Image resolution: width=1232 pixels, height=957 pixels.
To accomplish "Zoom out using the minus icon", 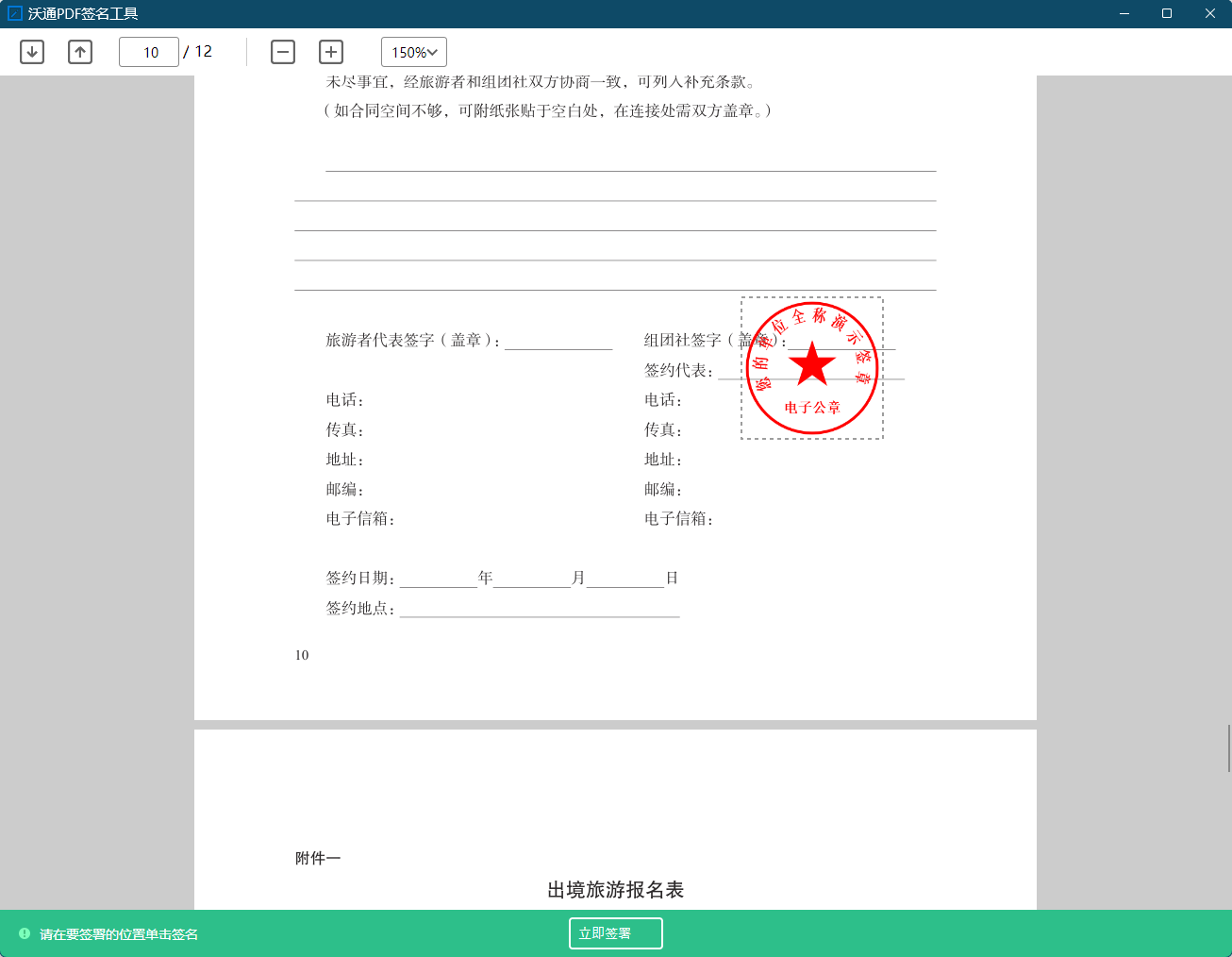I will click(282, 52).
